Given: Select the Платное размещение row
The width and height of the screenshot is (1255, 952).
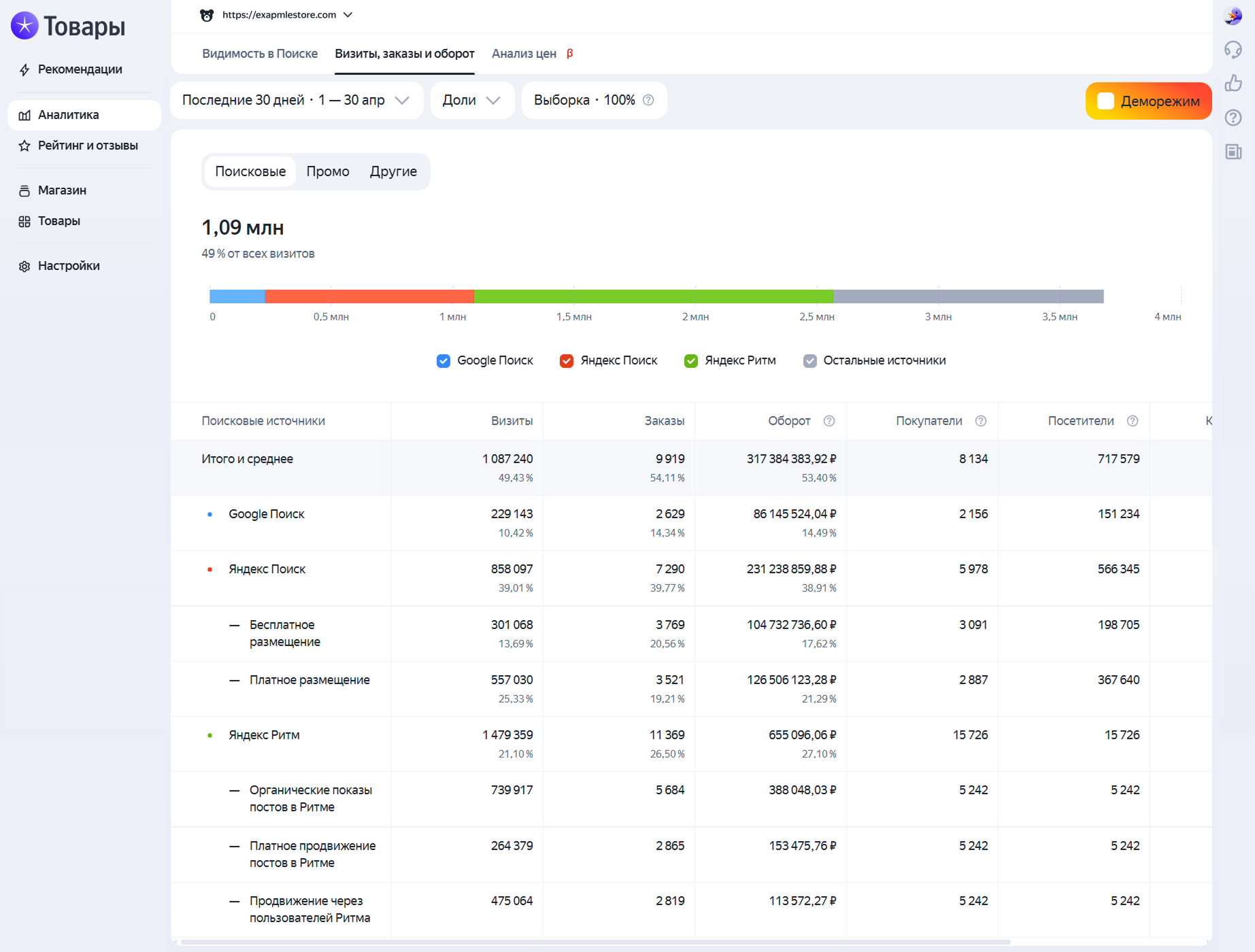Looking at the screenshot, I should pos(691,689).
